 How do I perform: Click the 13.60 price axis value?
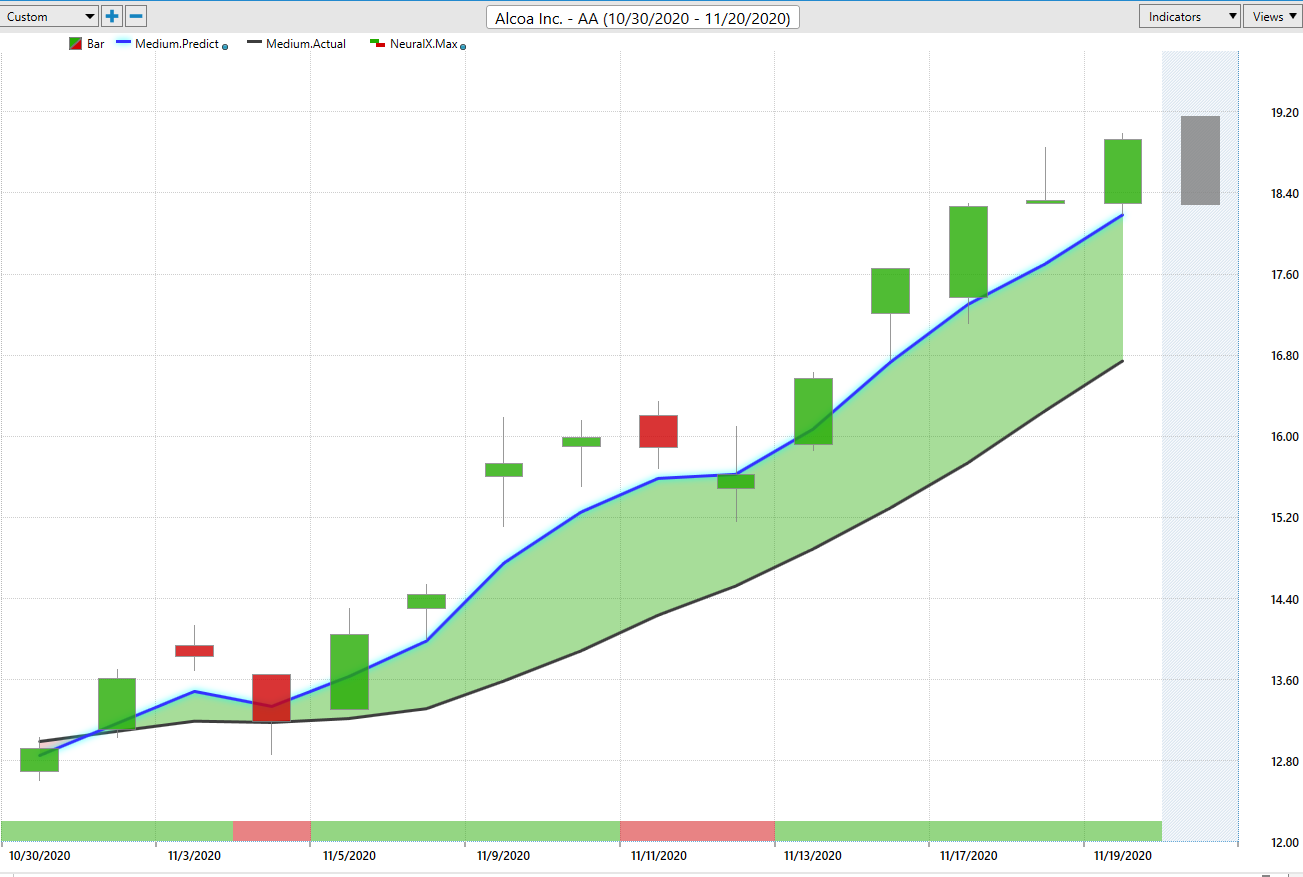[x=1284, y=681]
